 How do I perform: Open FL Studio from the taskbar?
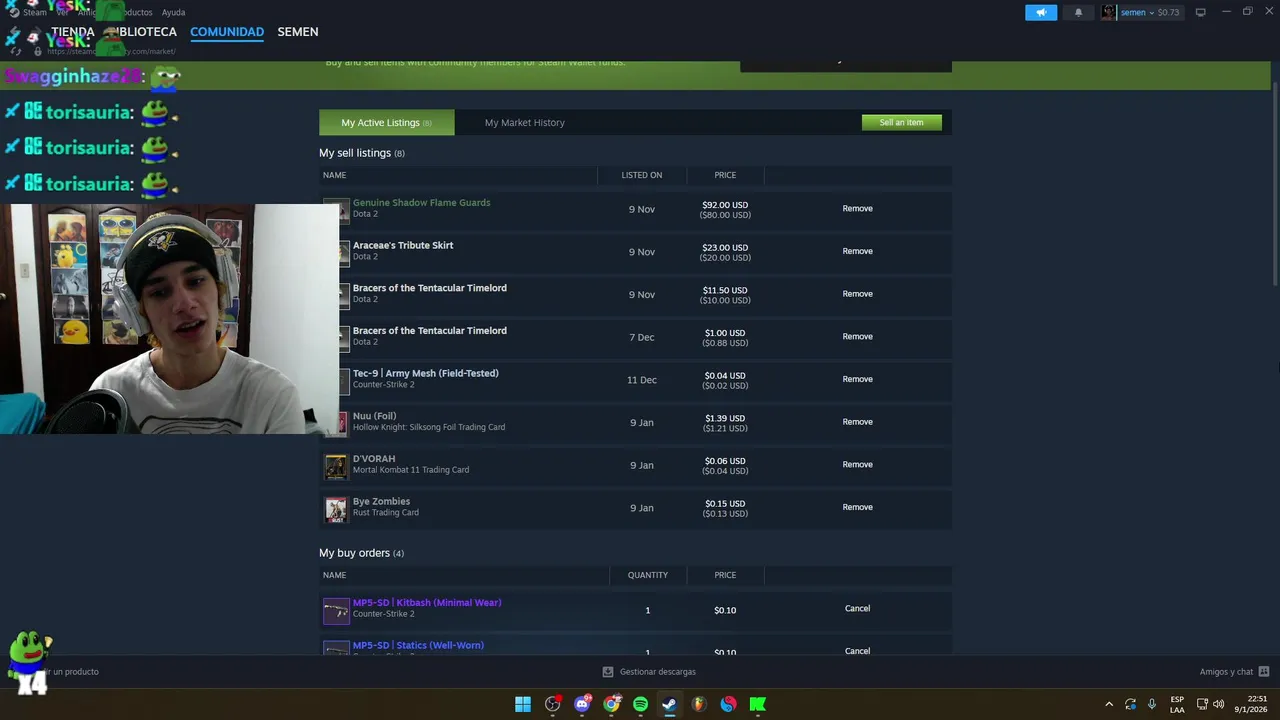[699, 704]
